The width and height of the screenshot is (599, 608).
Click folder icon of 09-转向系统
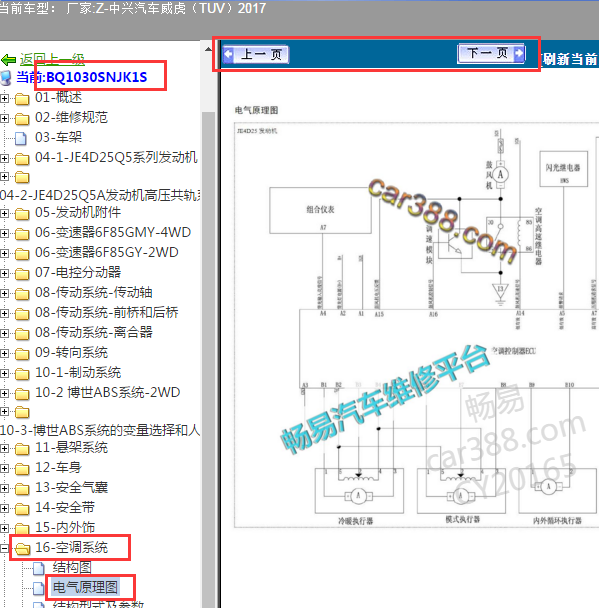pos(22,354)
